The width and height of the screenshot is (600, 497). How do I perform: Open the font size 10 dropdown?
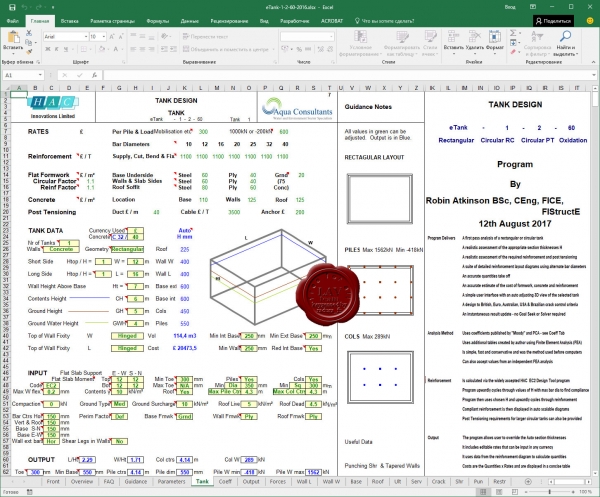click(x=104, y=37)
